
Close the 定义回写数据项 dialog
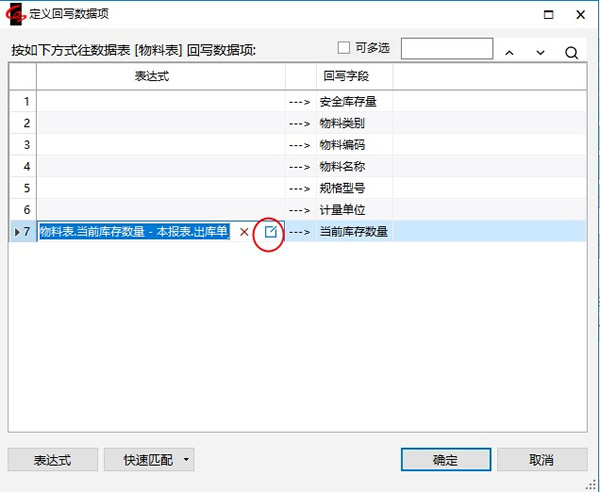pyautogui.click(x=581, y=15)
